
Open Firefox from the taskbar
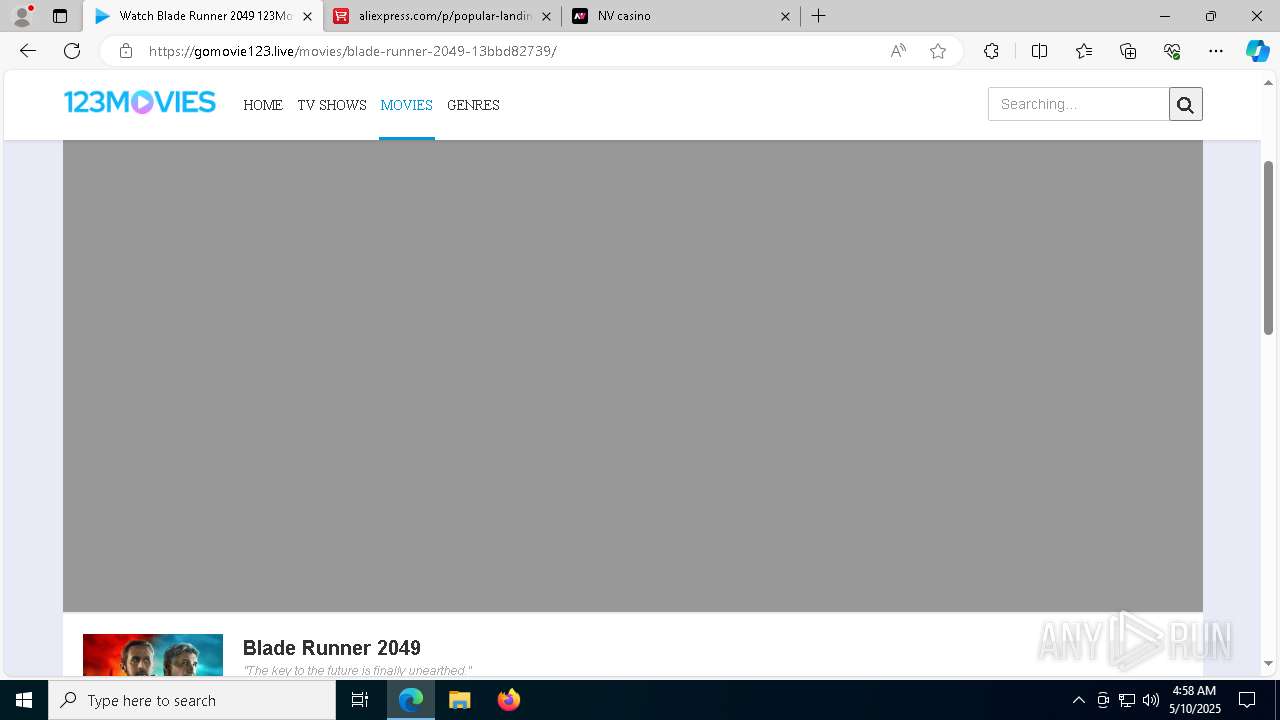pyautogui.click(x=509, y=700)
